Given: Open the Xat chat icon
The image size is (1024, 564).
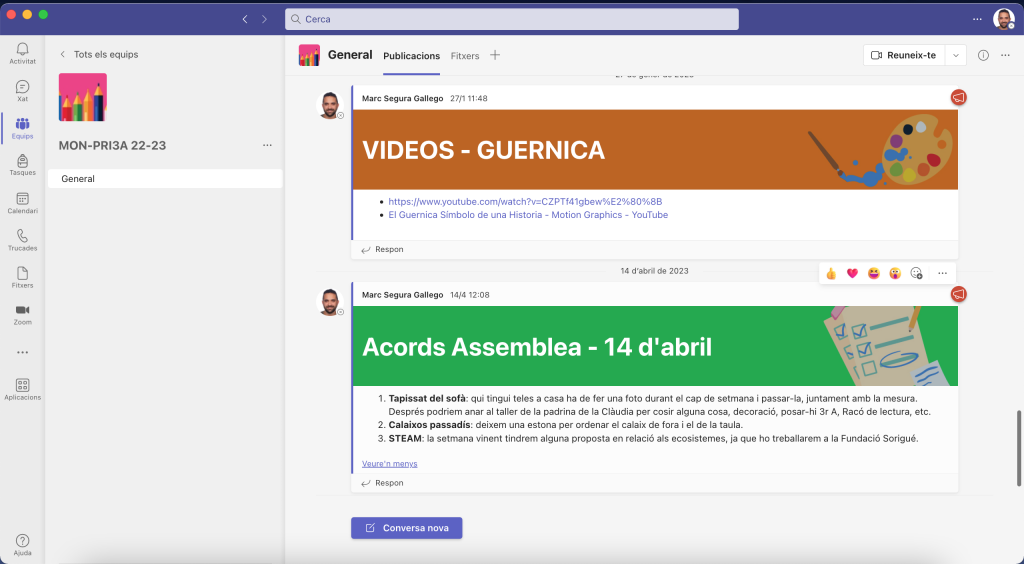Looking at the screenshot, I should 22,89.
